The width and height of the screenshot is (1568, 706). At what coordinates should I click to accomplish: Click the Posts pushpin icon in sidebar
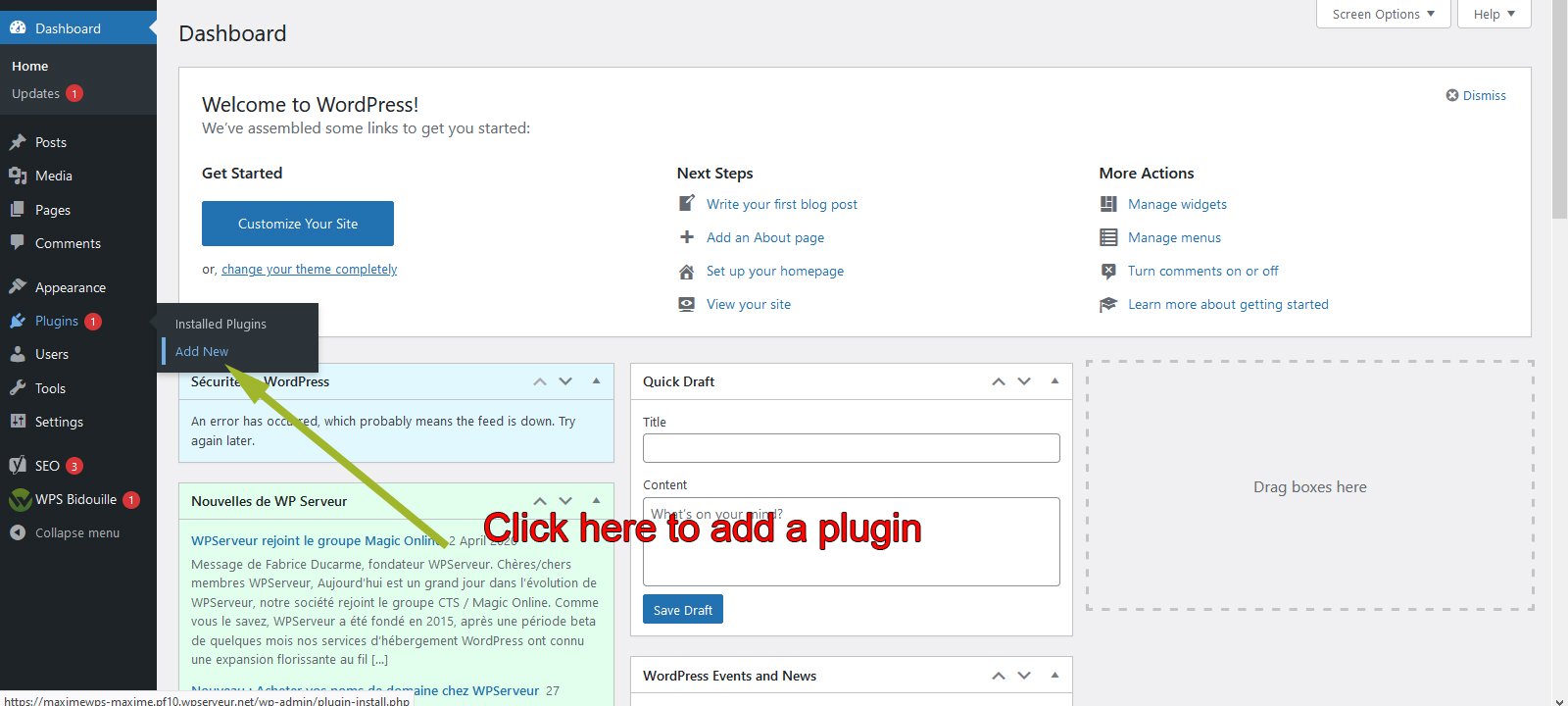18,142
